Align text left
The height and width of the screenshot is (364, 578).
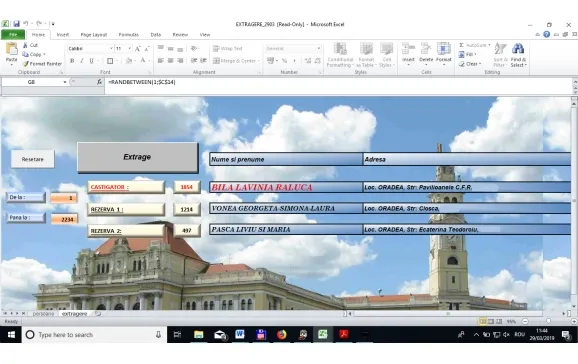161,60
